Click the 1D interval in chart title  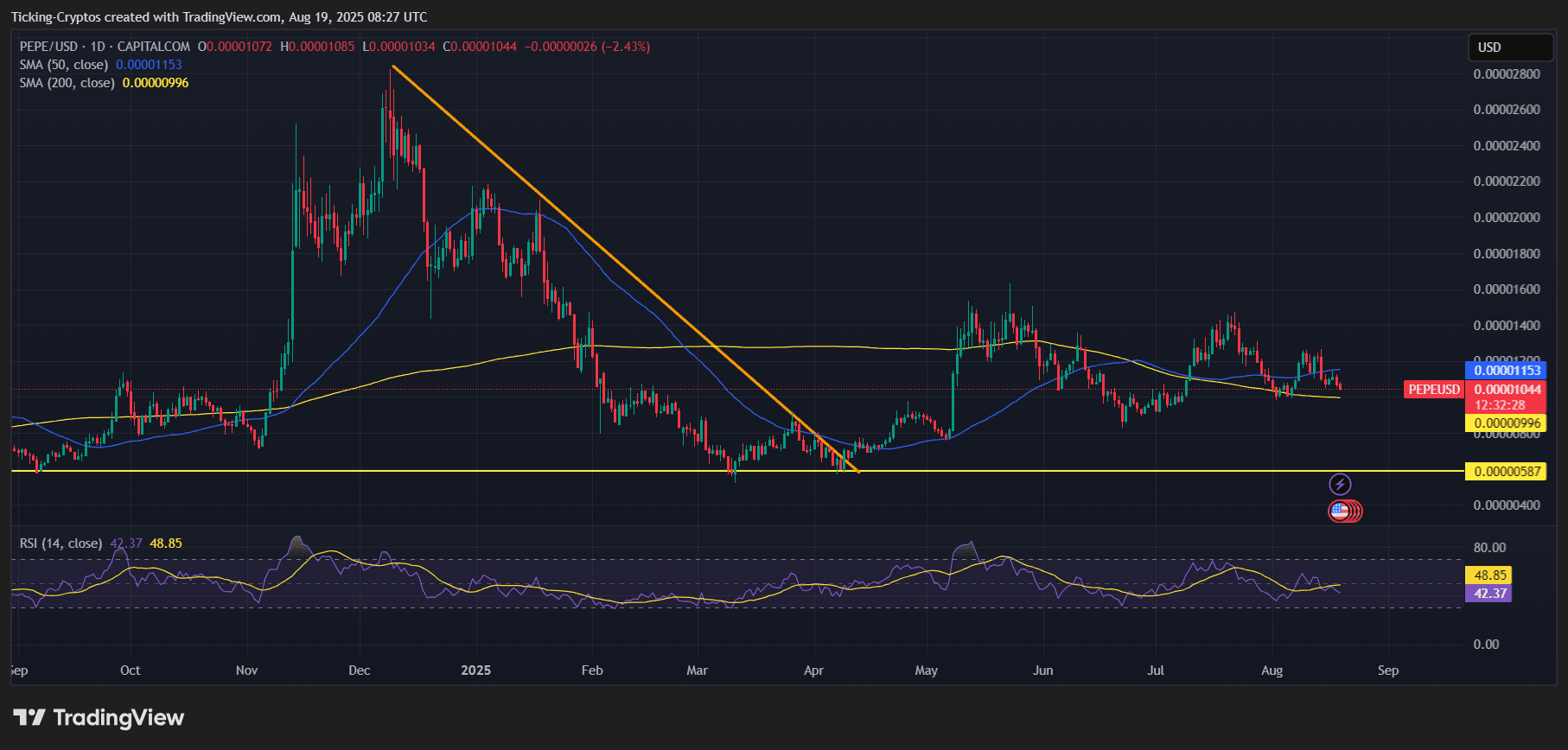98,47
